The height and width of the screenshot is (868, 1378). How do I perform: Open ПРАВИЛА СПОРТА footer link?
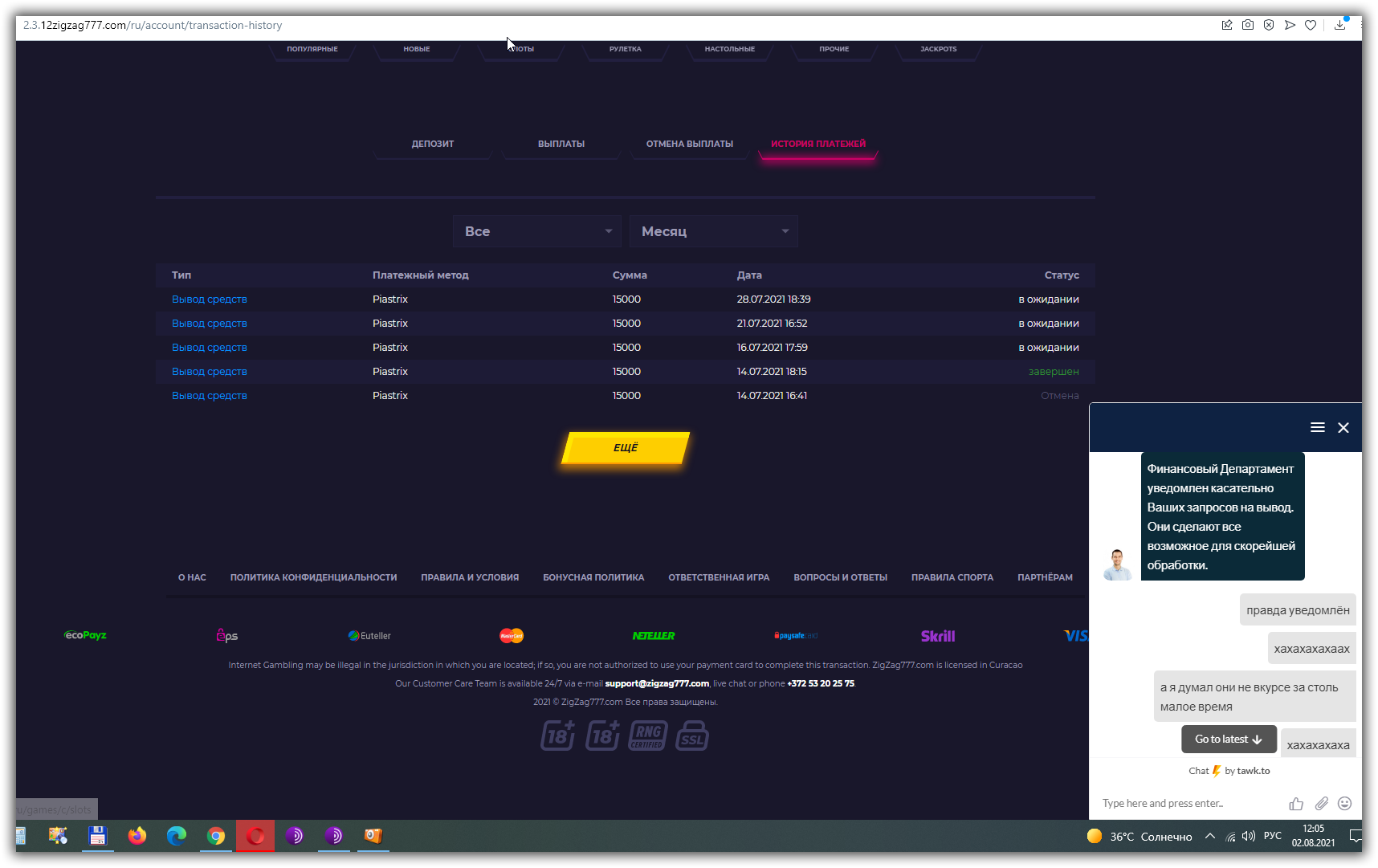tap(952, 577)
